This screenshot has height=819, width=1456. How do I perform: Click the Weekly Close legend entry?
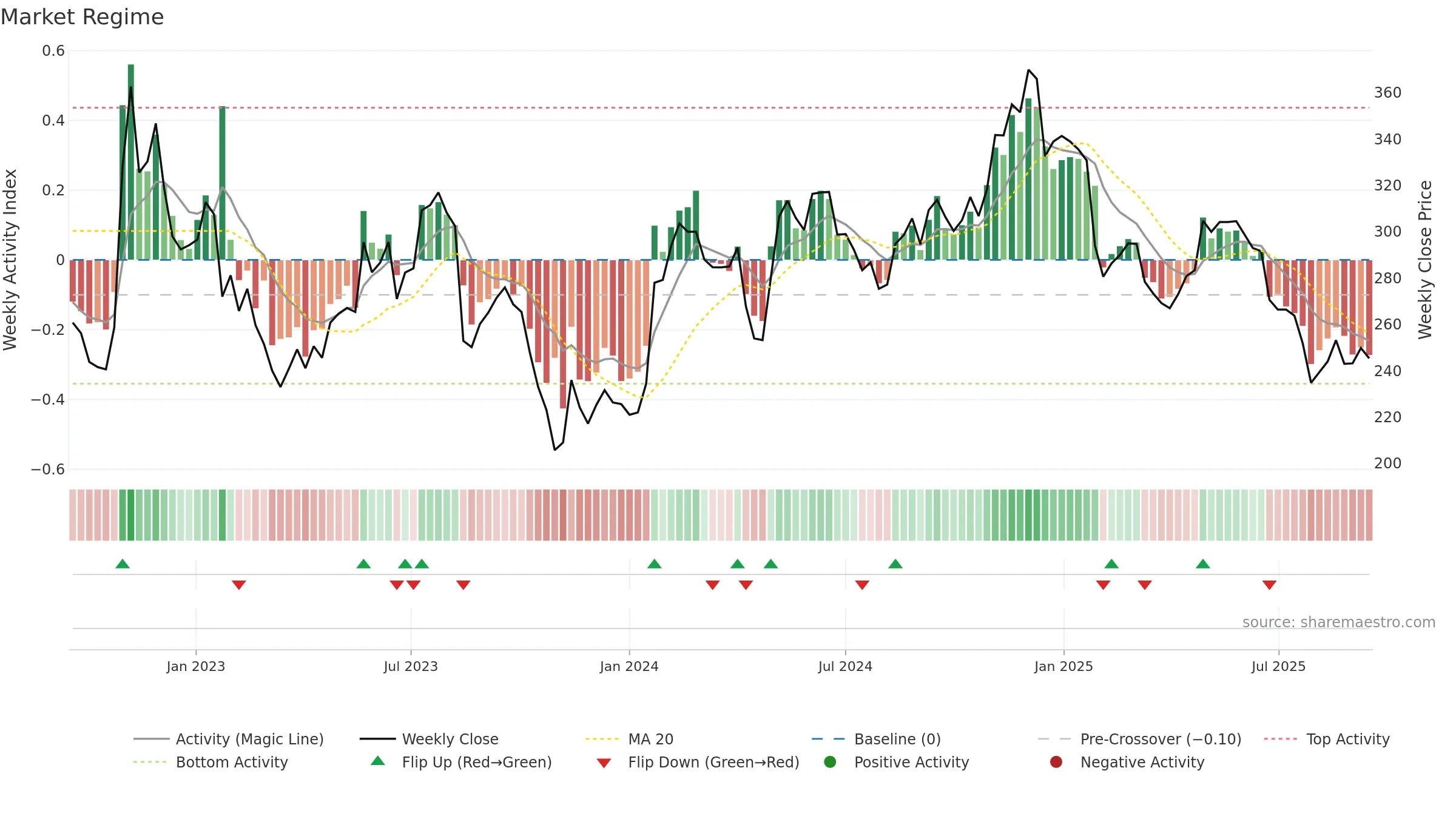429,739
